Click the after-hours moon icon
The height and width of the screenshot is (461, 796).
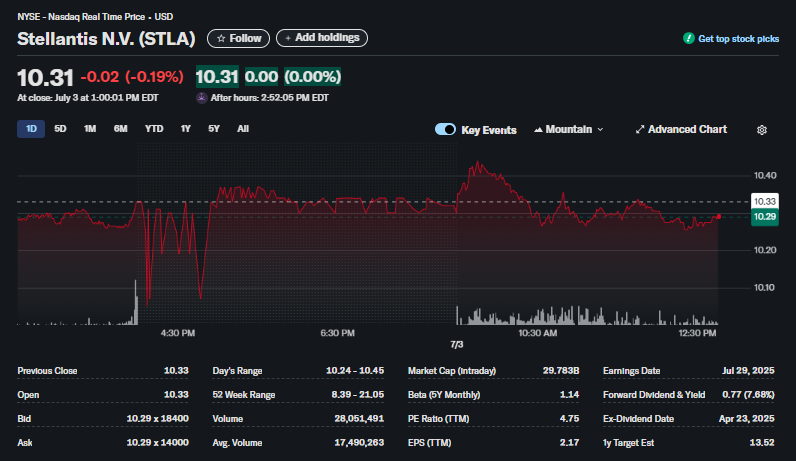202,97
